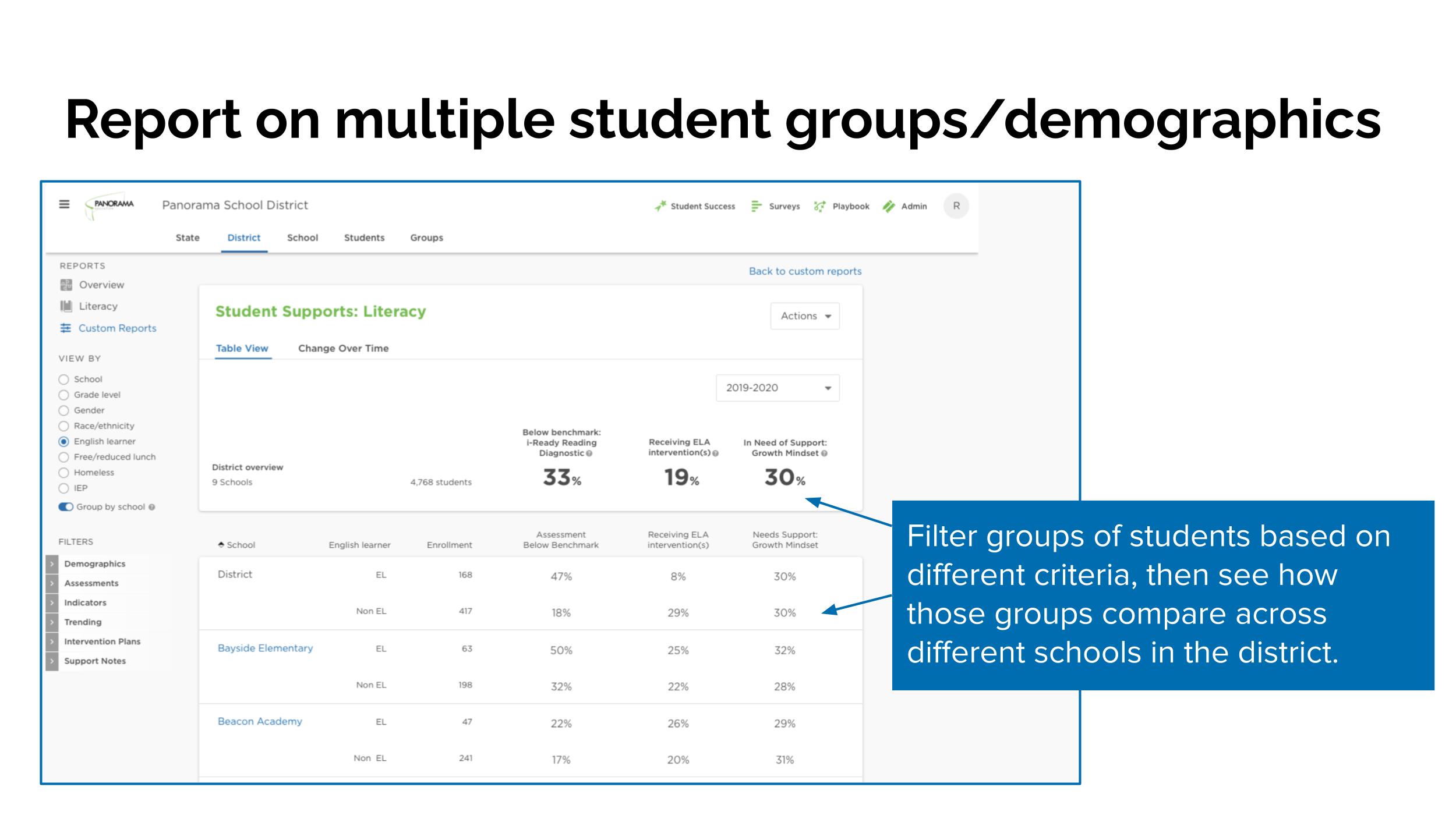Click the Playbook icon
The width and height of the screenshot is (1456, 819).
point(820,206)
